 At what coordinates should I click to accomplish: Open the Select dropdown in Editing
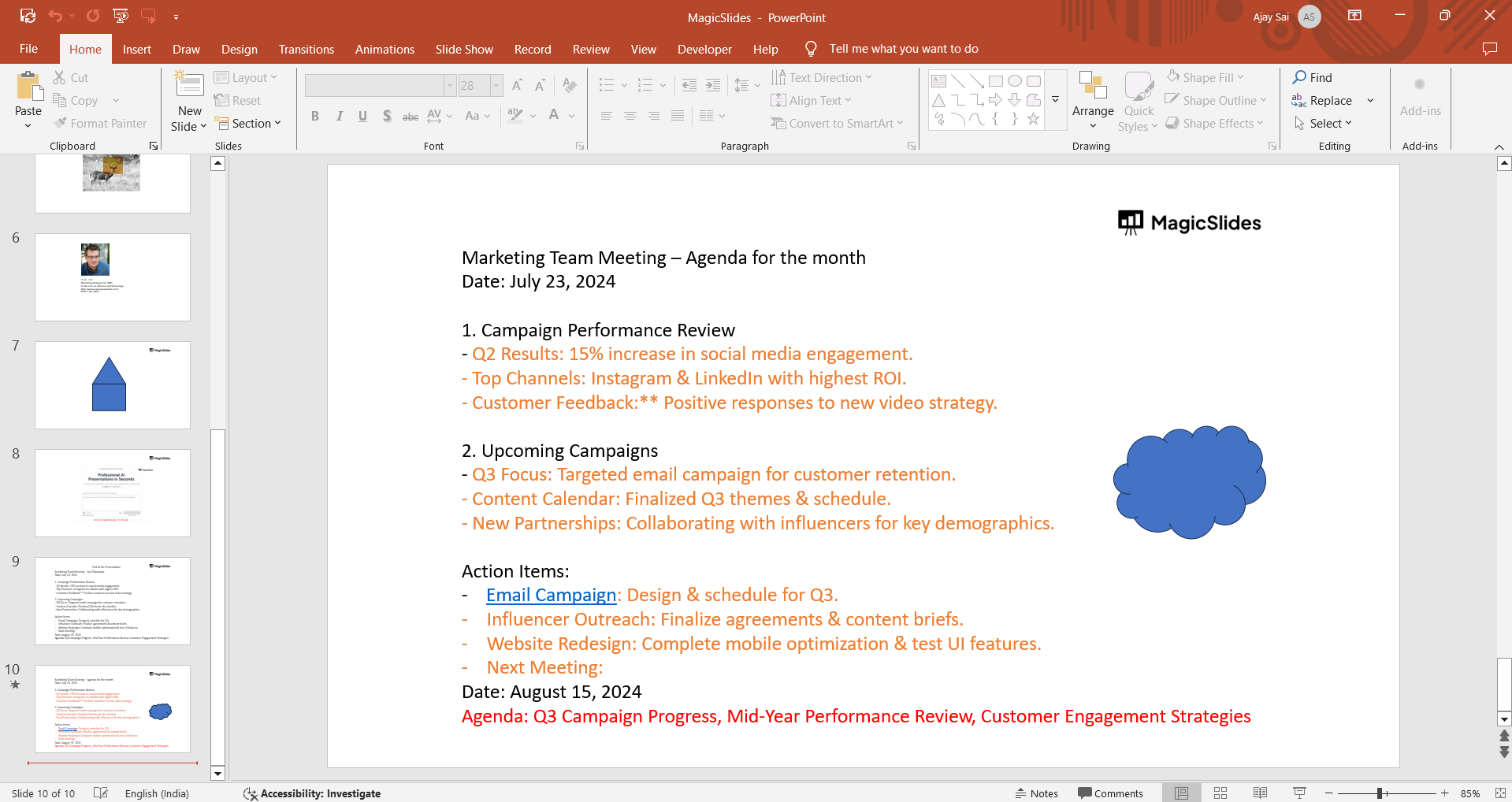point(1324,124)
